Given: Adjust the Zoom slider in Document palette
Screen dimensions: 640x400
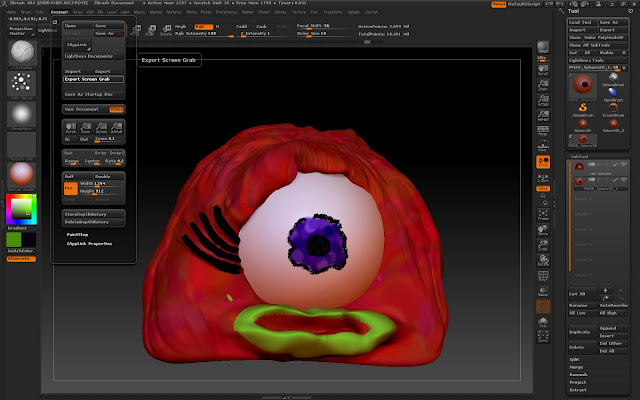Looking at the screenshot, I should [109, 139].
